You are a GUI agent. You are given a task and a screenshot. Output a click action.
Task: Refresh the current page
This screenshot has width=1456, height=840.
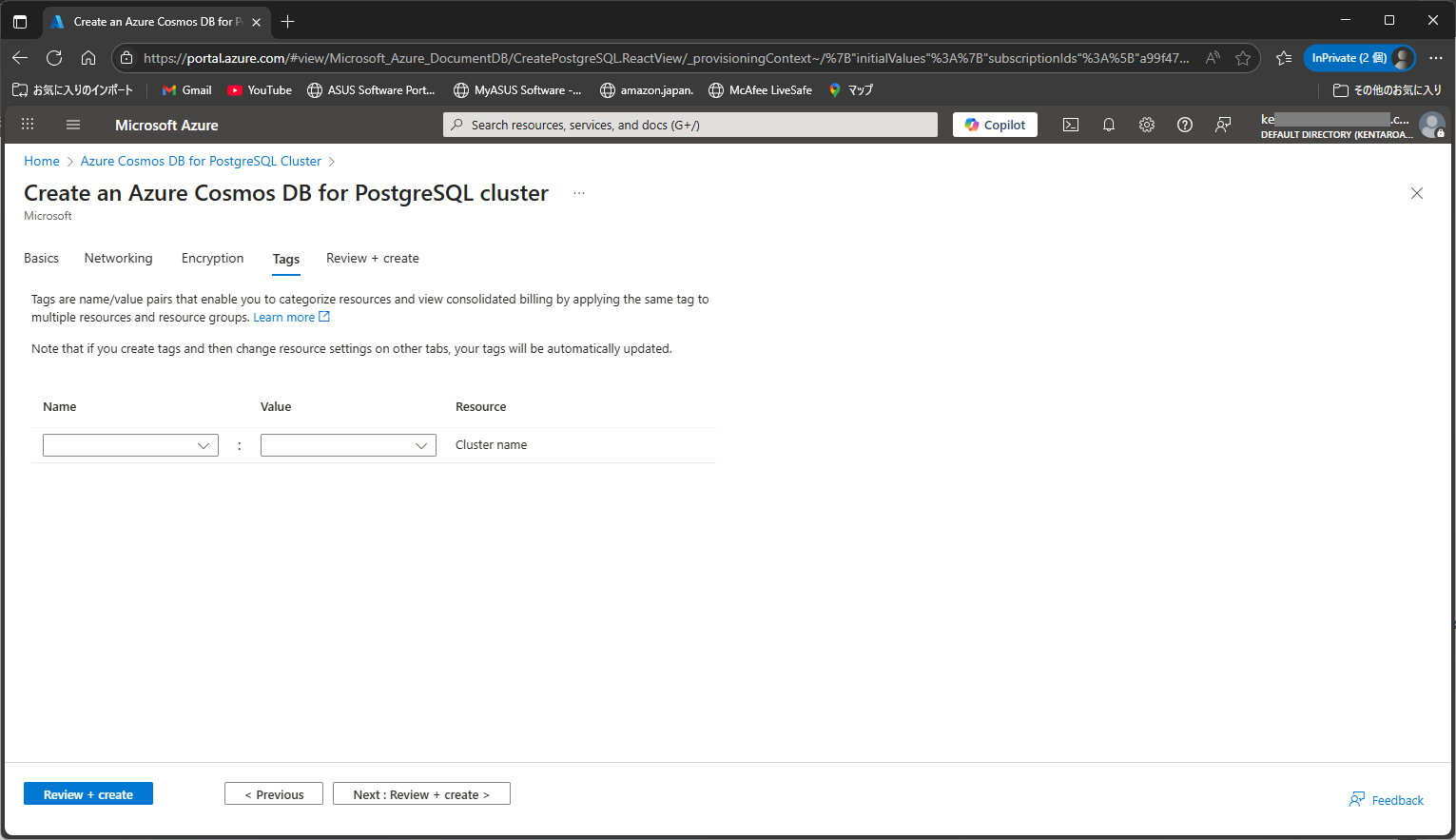54,57
